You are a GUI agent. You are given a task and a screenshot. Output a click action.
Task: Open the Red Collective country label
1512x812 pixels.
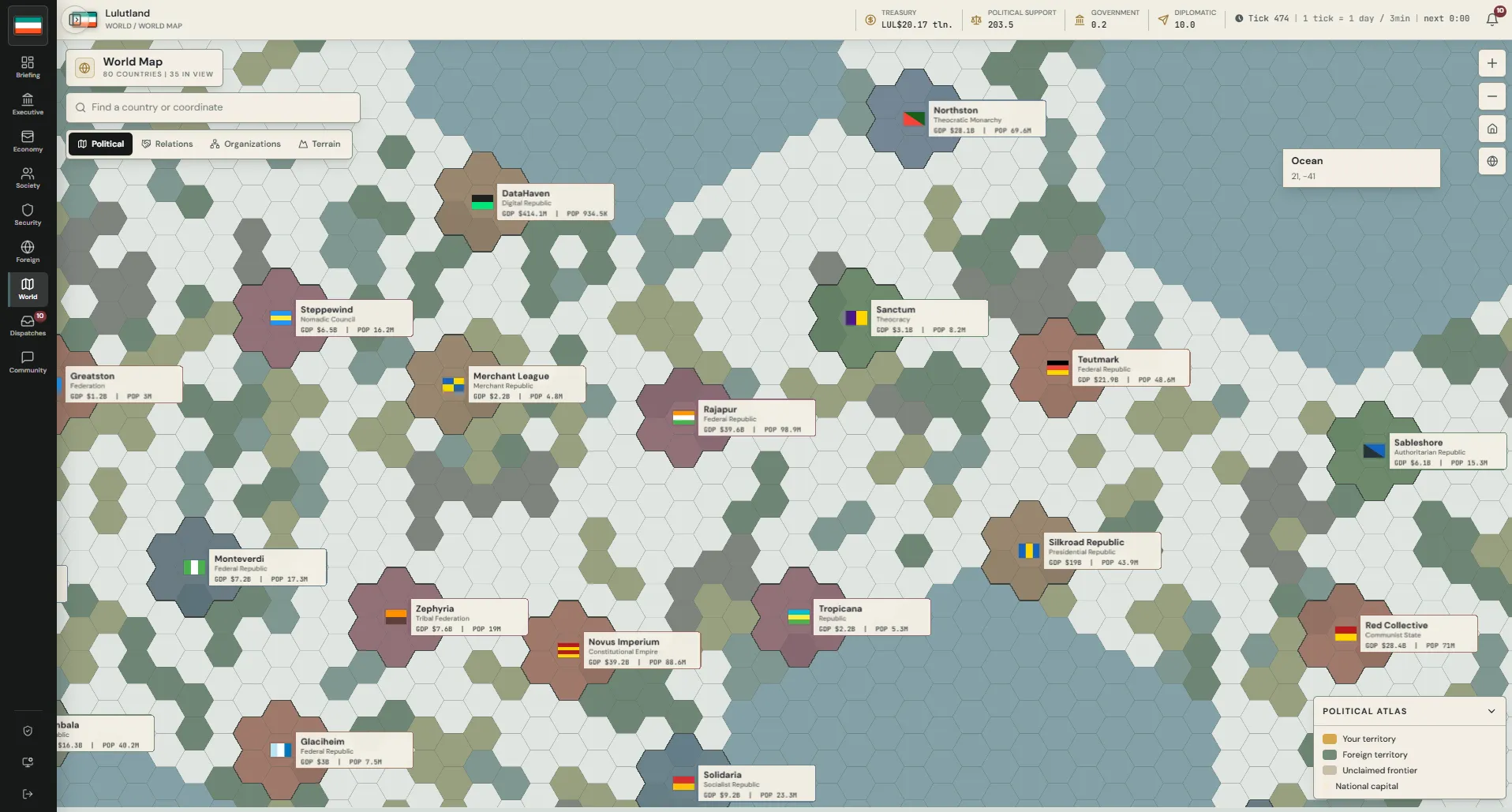click(1419, 634)
